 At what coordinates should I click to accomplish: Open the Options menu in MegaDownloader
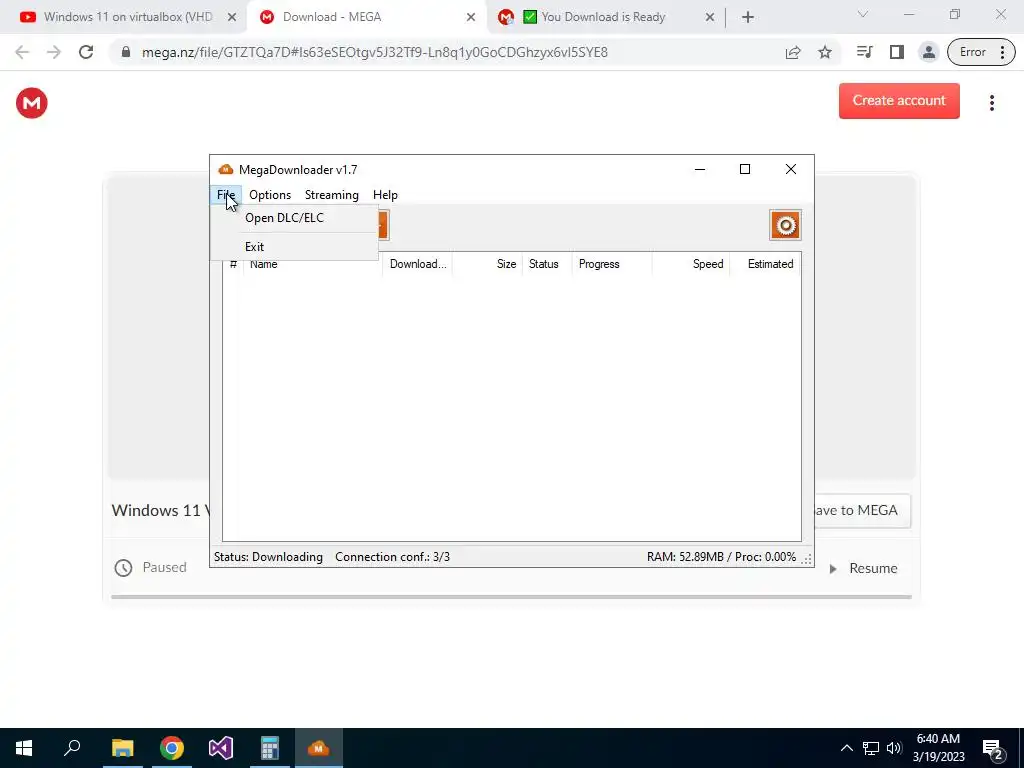click(x=270, y=195)
